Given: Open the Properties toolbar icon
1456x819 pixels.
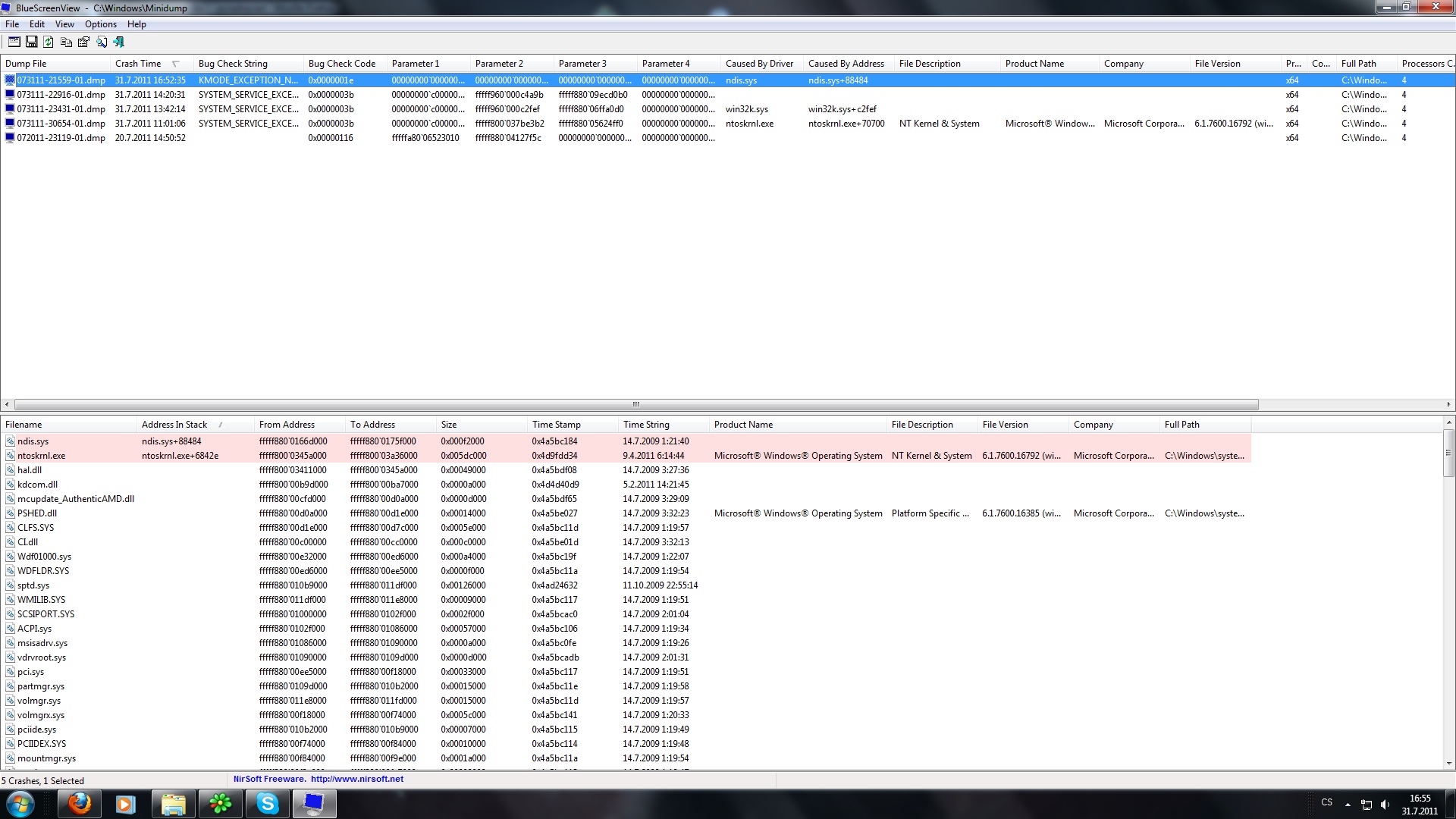Looking at the screenshot, I should (83, 42).
